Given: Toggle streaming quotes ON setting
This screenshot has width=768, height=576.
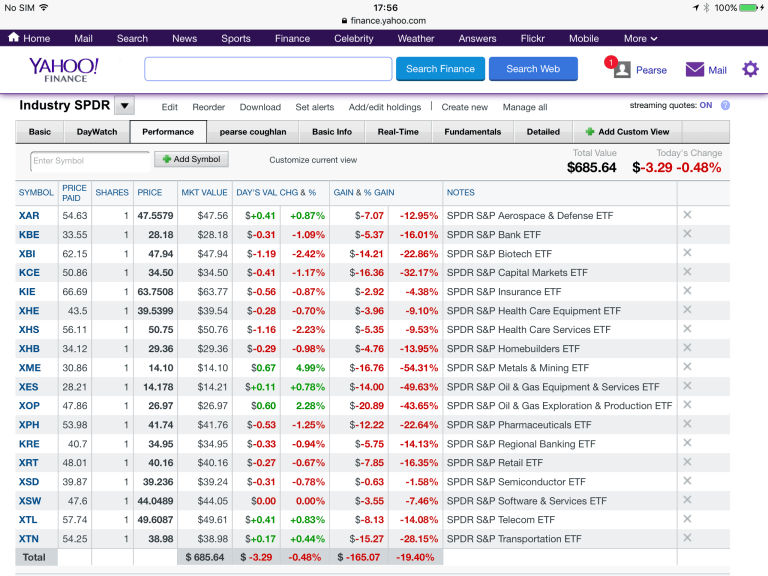Looking at the screenshot, I should 706,106.
